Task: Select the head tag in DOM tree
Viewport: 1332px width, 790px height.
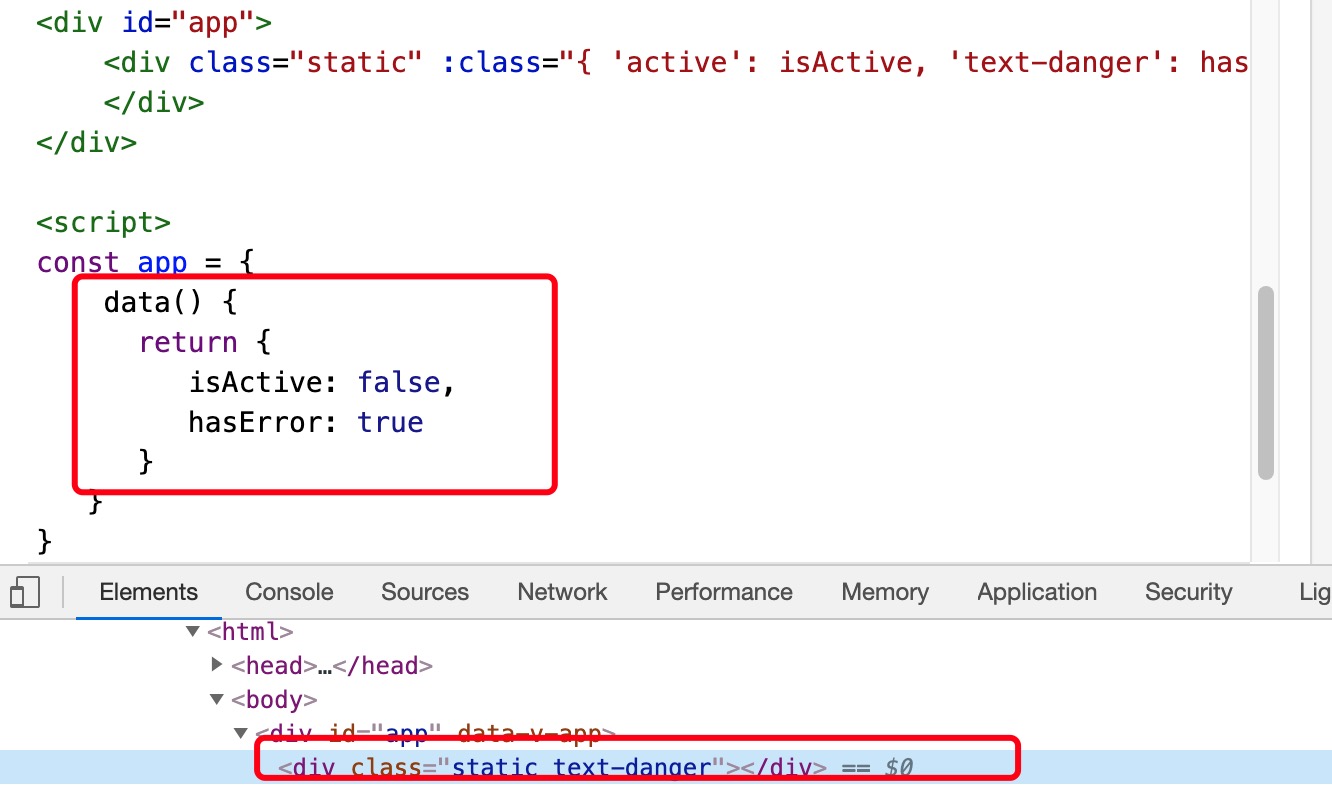Action: (275, 665)
